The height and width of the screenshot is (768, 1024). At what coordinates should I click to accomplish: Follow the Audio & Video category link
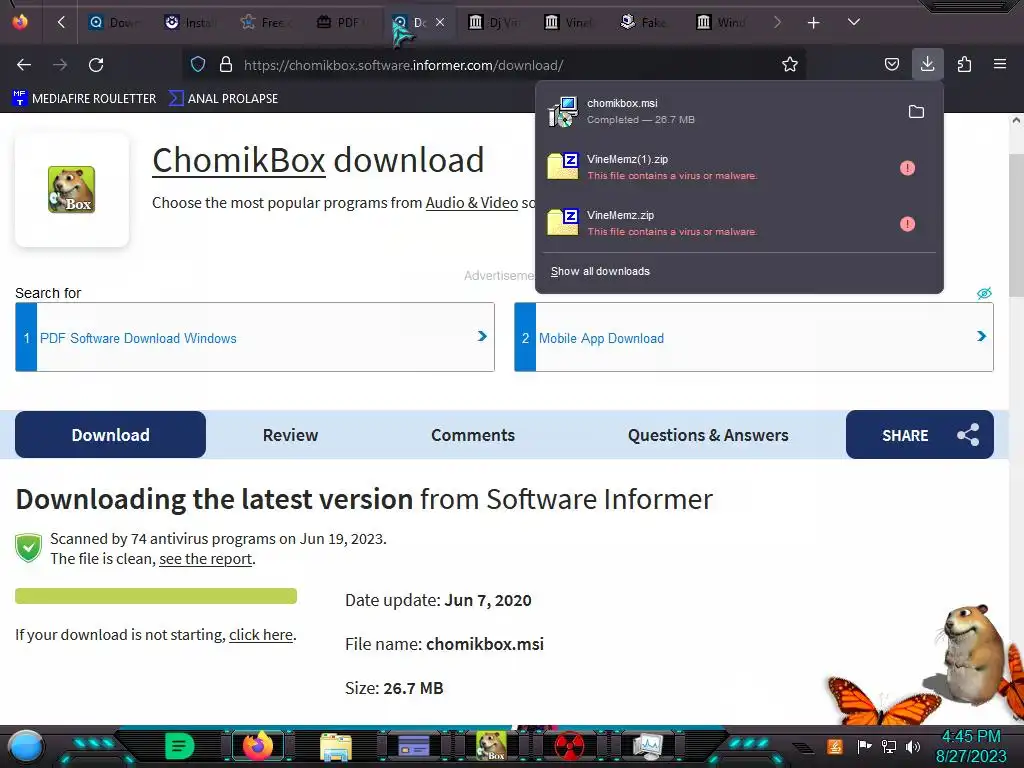tap(472, 203)
